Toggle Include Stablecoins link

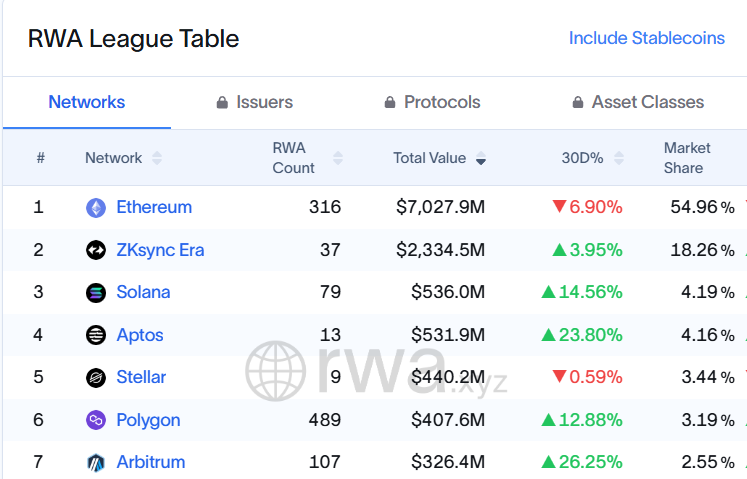click(x=646, y=38)
